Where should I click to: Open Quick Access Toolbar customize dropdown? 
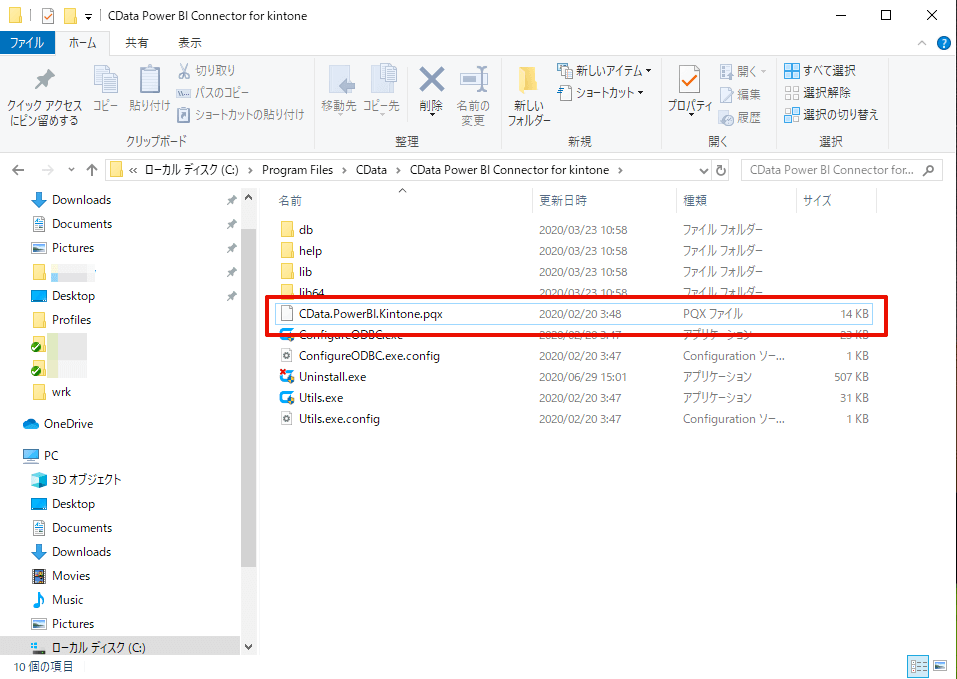(x=88, y=16)
